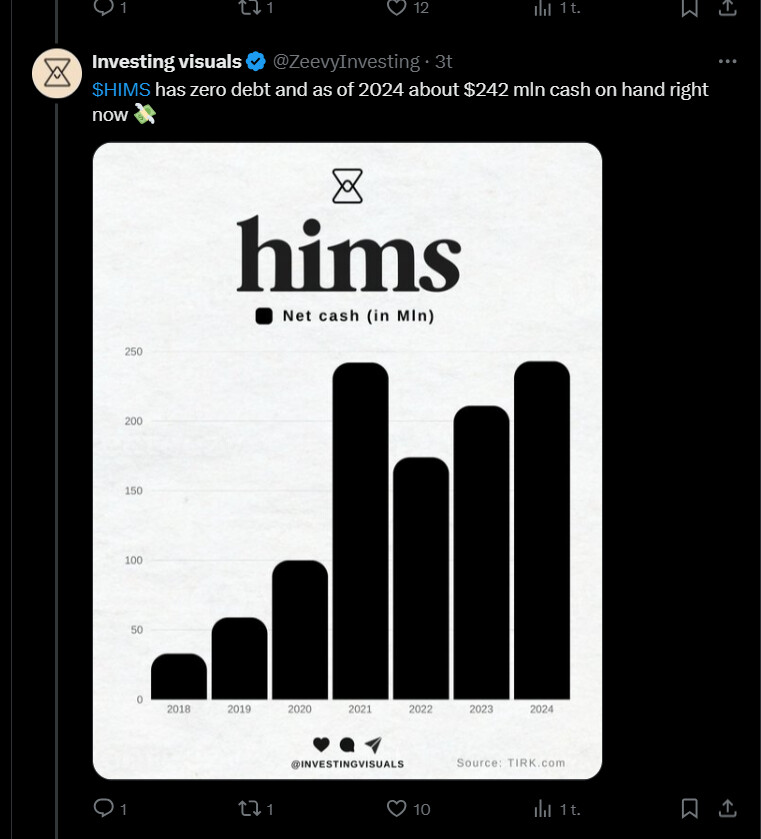761x839 pixels.
Task: Bookmark the $HIMS cash tweet
Action: click(689, 809)
